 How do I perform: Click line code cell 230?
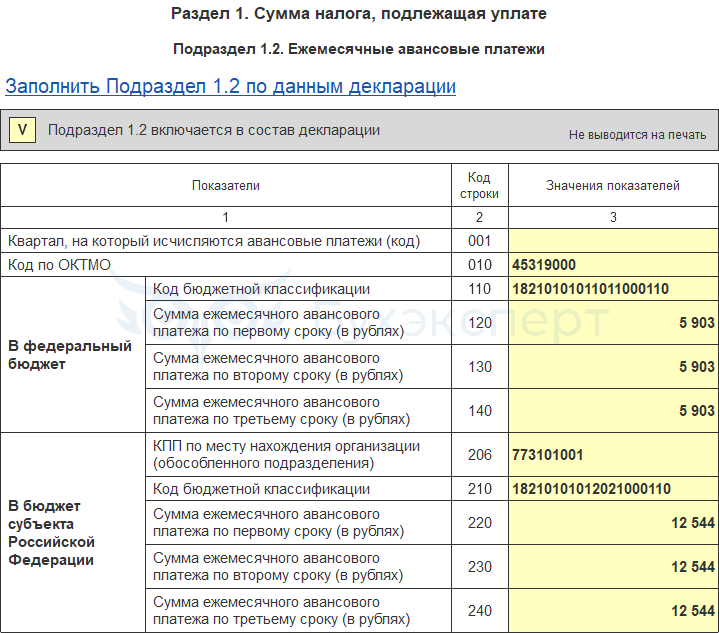click(x=480, y=566)
